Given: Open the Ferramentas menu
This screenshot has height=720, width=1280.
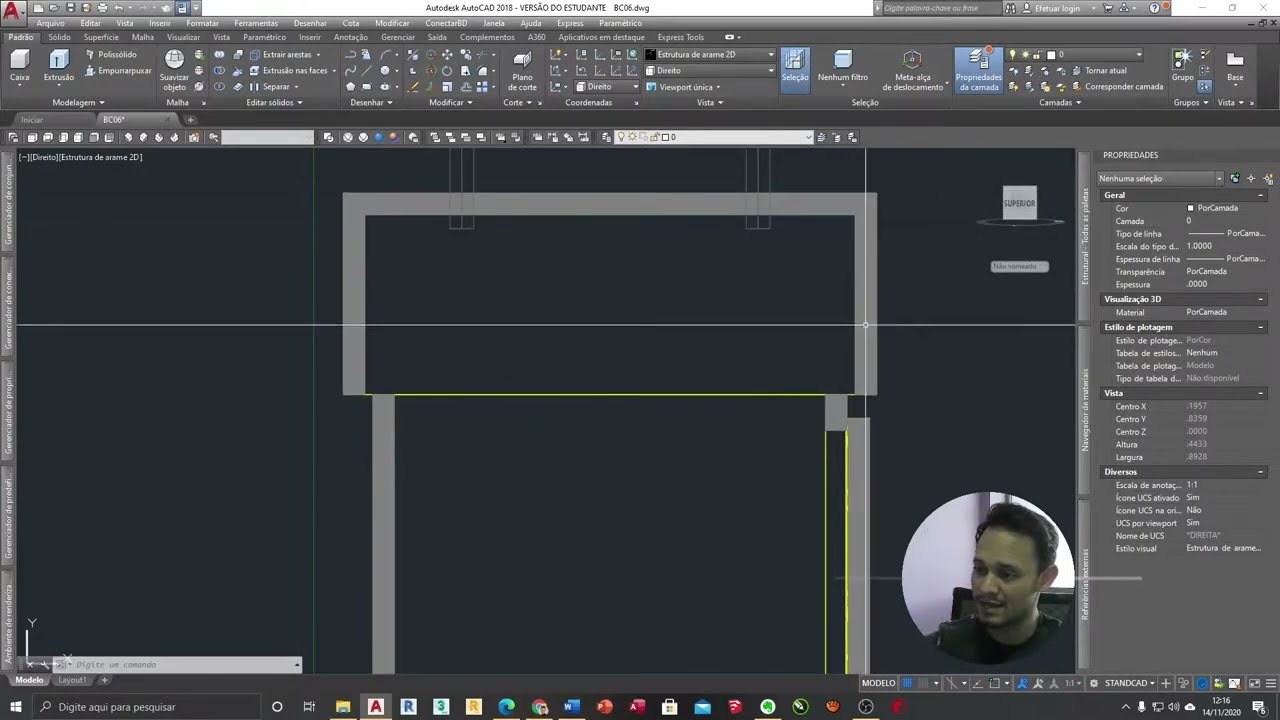Looking at the screenshot, I should [x=256, y=23].
